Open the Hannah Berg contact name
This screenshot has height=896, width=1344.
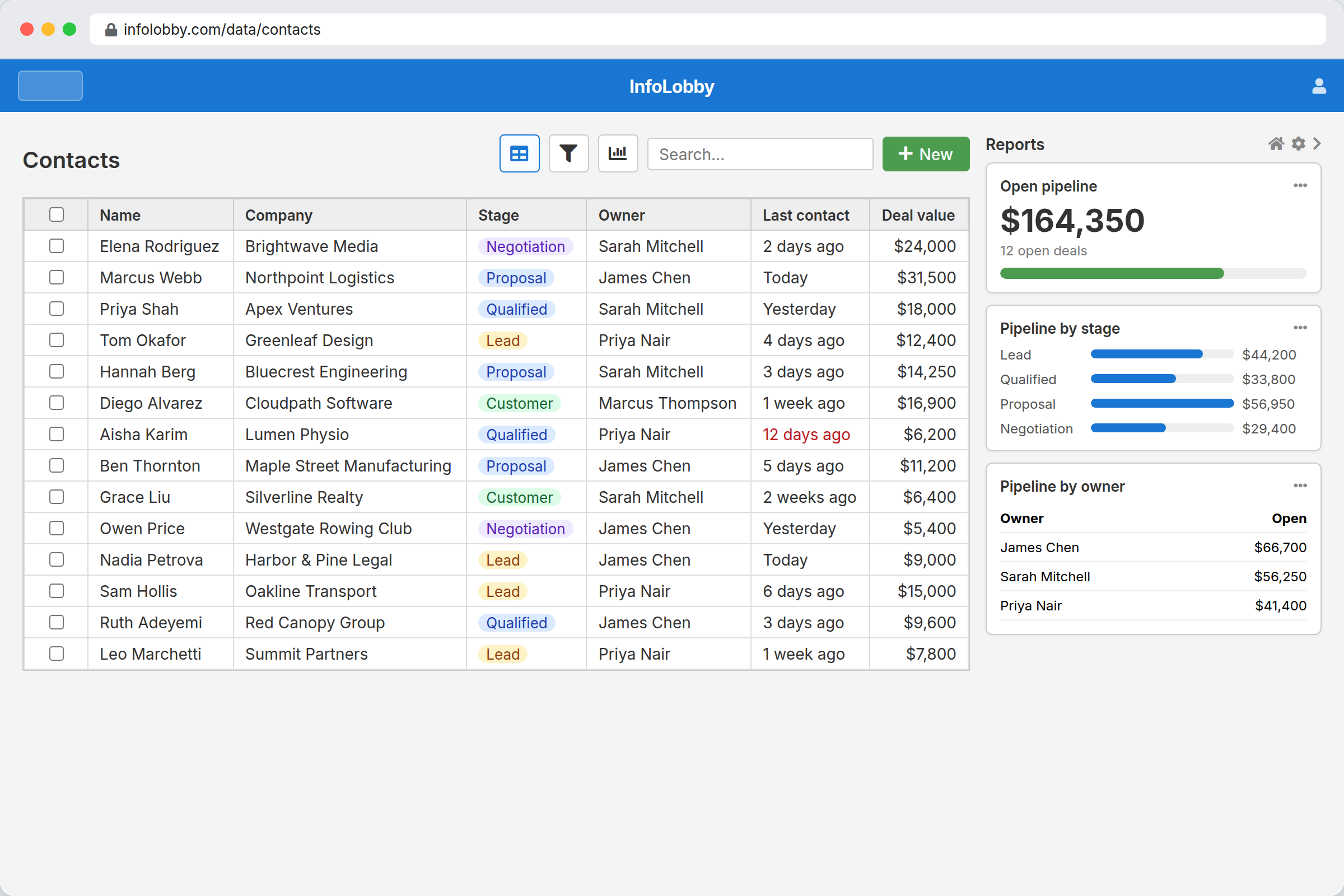click(x=147, y=372)
